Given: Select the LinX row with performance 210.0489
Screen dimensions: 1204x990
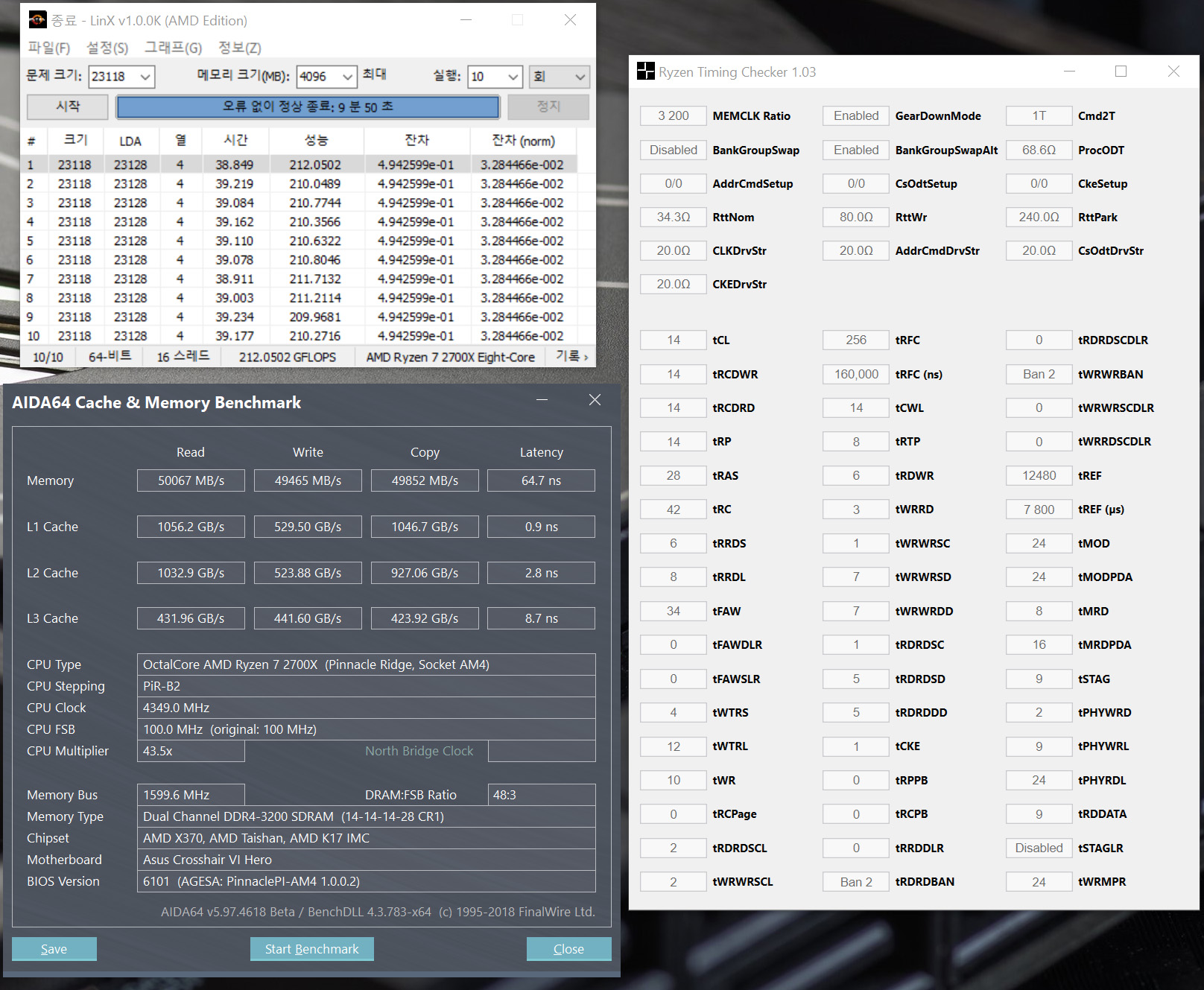Looking at the screenshot, I should [x=299, y=184].
